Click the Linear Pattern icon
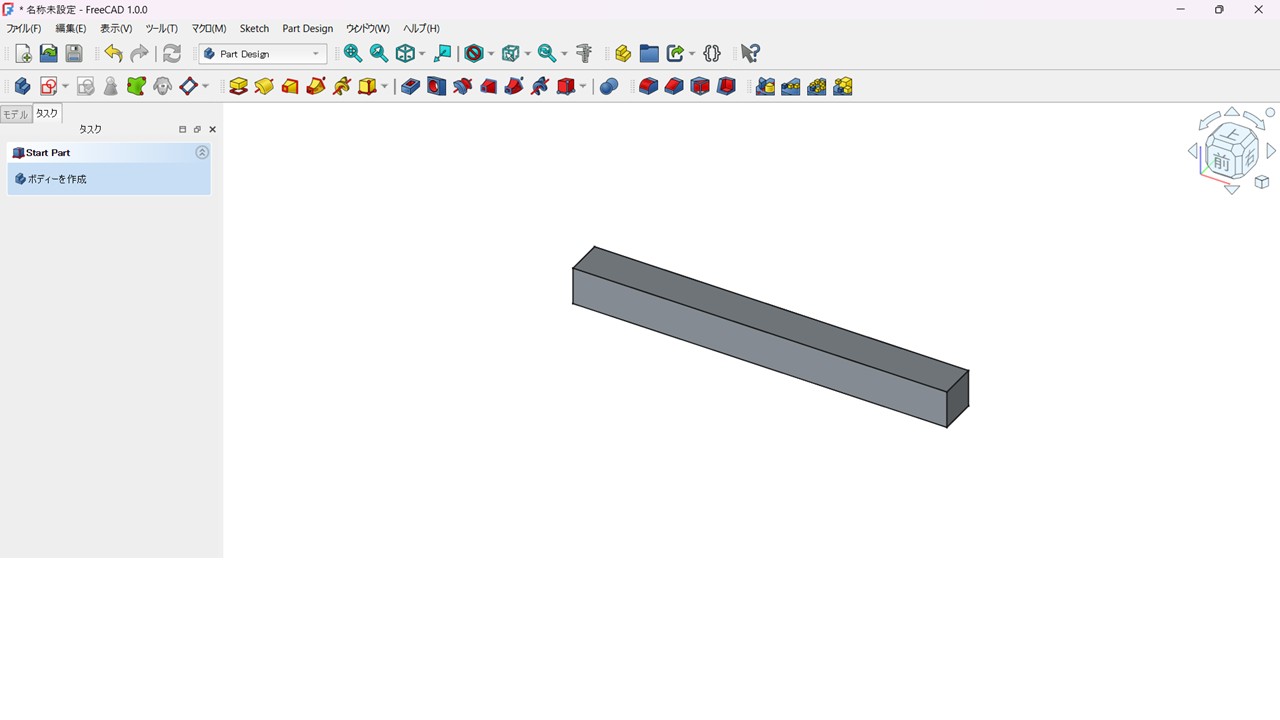This screenshot has height=720, width=1280. [x=791, y=87]
